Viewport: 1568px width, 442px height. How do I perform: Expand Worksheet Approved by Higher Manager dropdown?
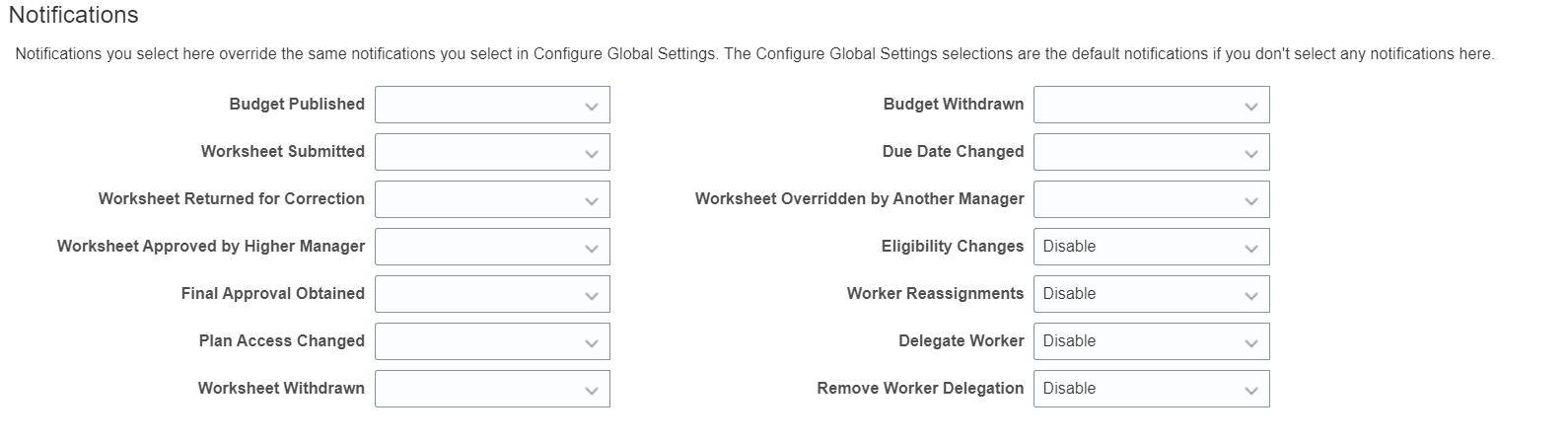click(x=491, y=247)
